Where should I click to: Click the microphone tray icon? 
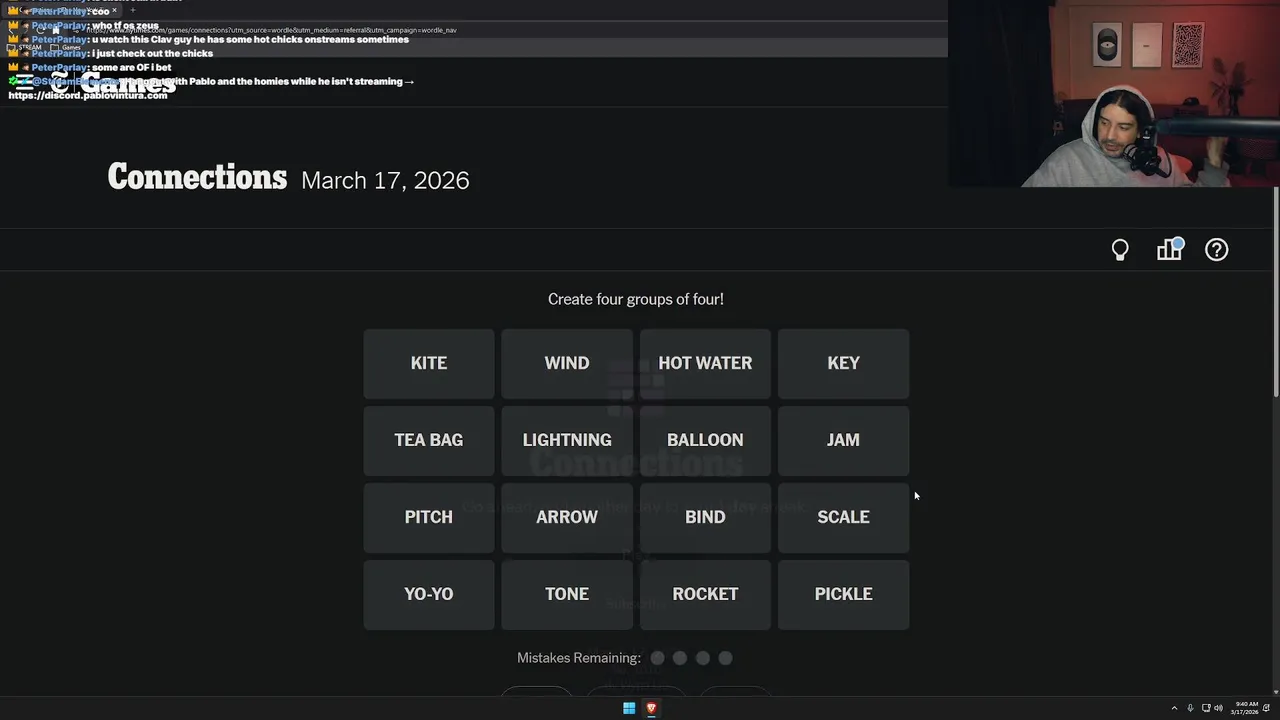click(1190, 708)
